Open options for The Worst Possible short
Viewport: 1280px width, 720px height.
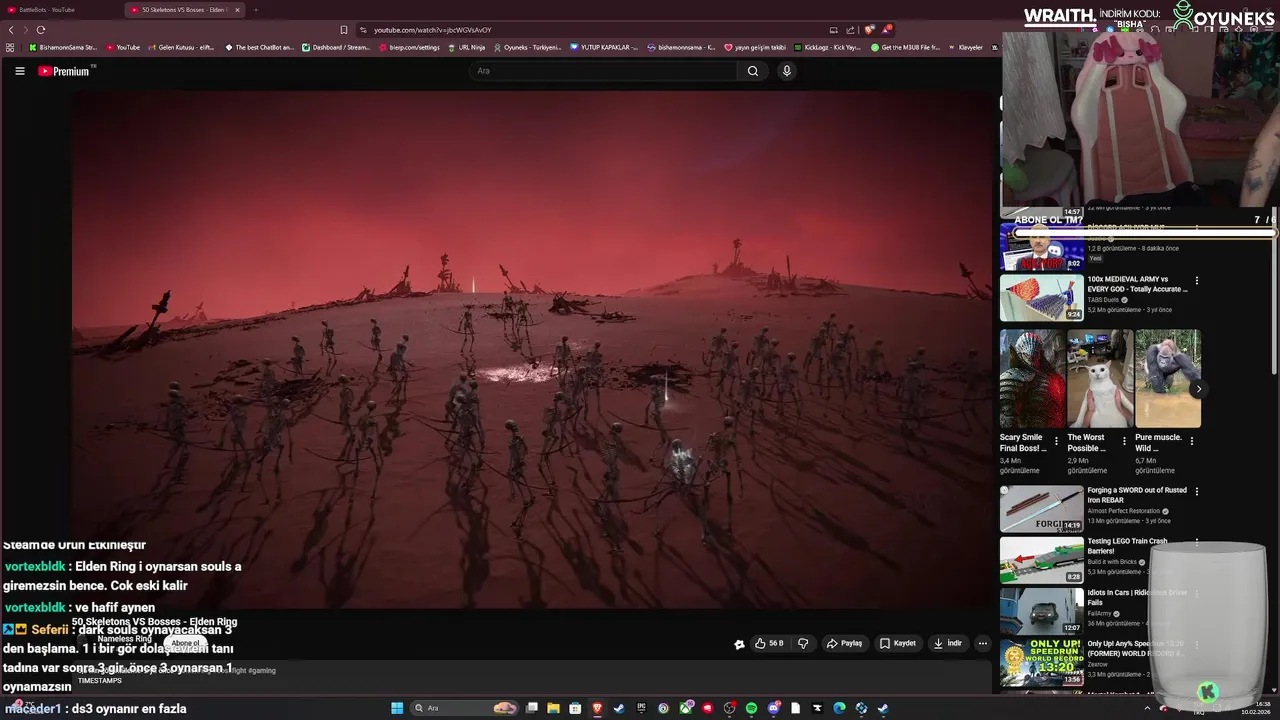[x=1124, y=441]
